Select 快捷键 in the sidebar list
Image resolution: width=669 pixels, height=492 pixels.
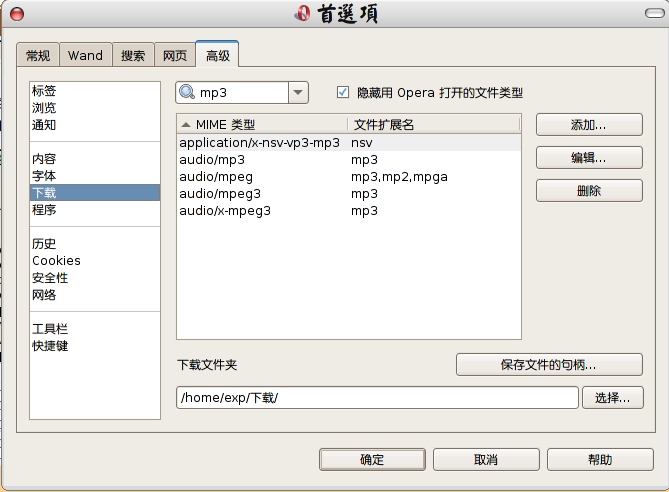[95, 346]
